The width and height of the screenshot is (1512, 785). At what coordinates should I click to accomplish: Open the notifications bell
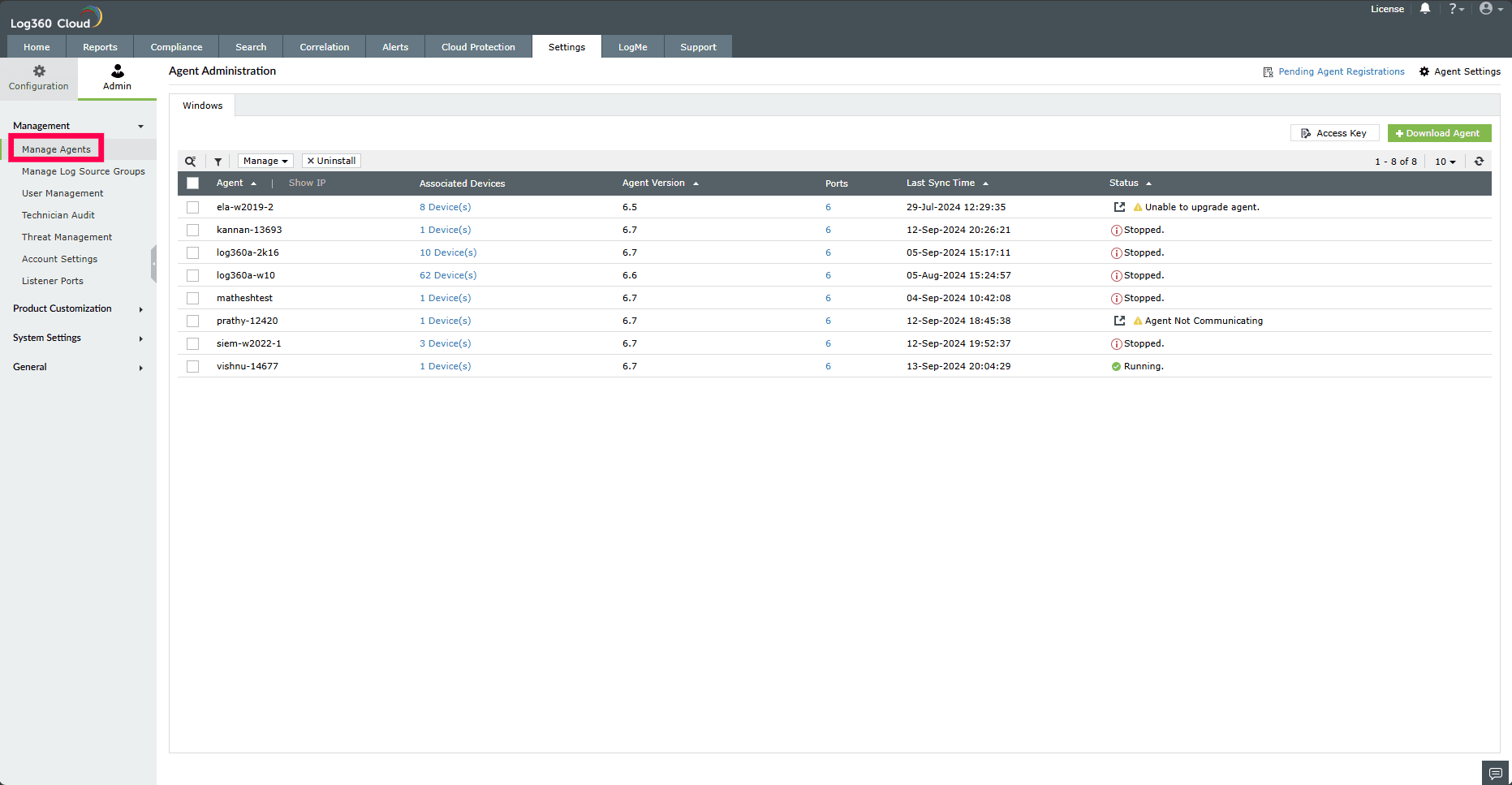1425,9
